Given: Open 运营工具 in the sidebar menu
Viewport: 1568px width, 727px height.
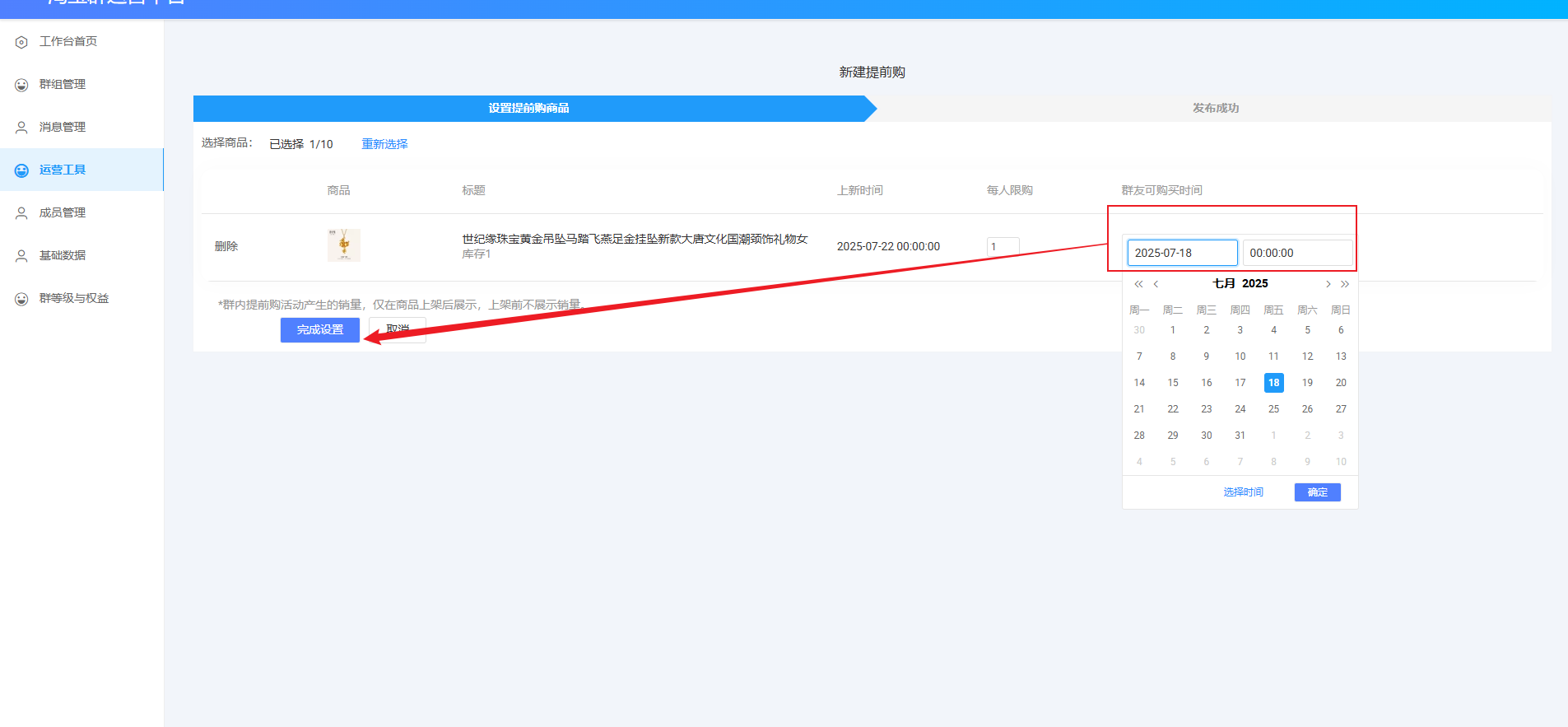Looking at the screenshot, I should [63, 170].
